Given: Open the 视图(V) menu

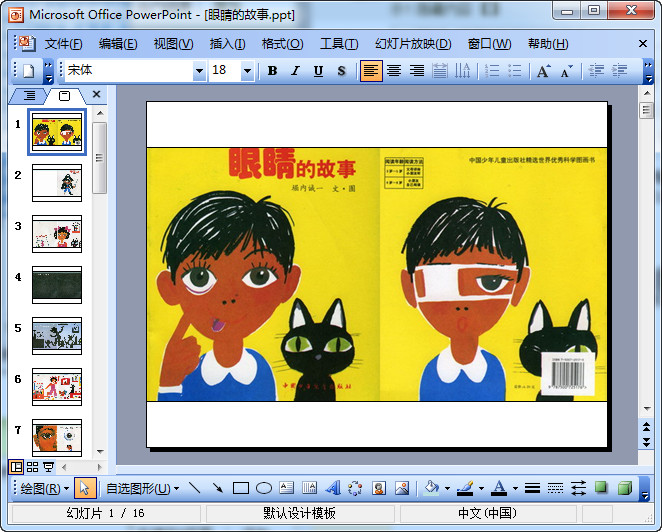Looking at the screenshot, I should click(173, 43).
